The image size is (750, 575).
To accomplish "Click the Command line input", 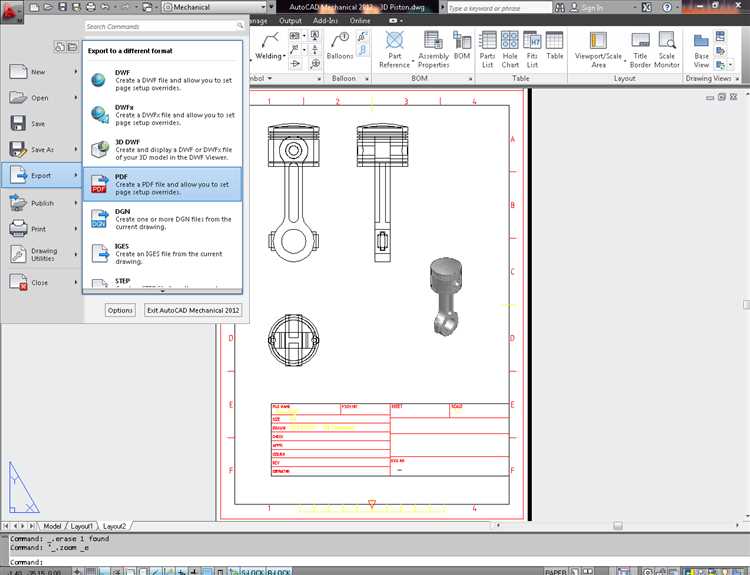I will tap(375, 562).
